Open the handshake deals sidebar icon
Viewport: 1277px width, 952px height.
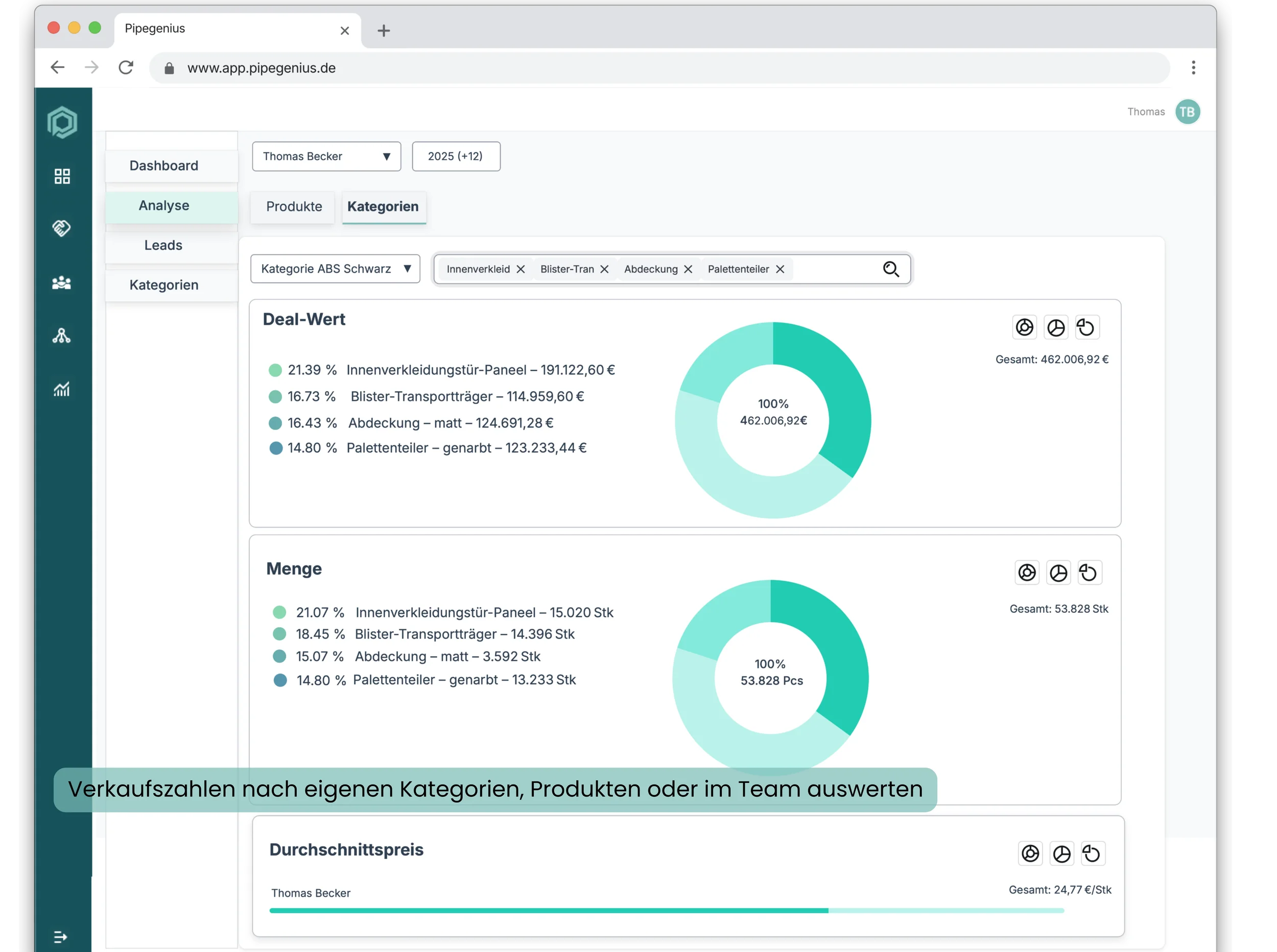pos(62,228)
